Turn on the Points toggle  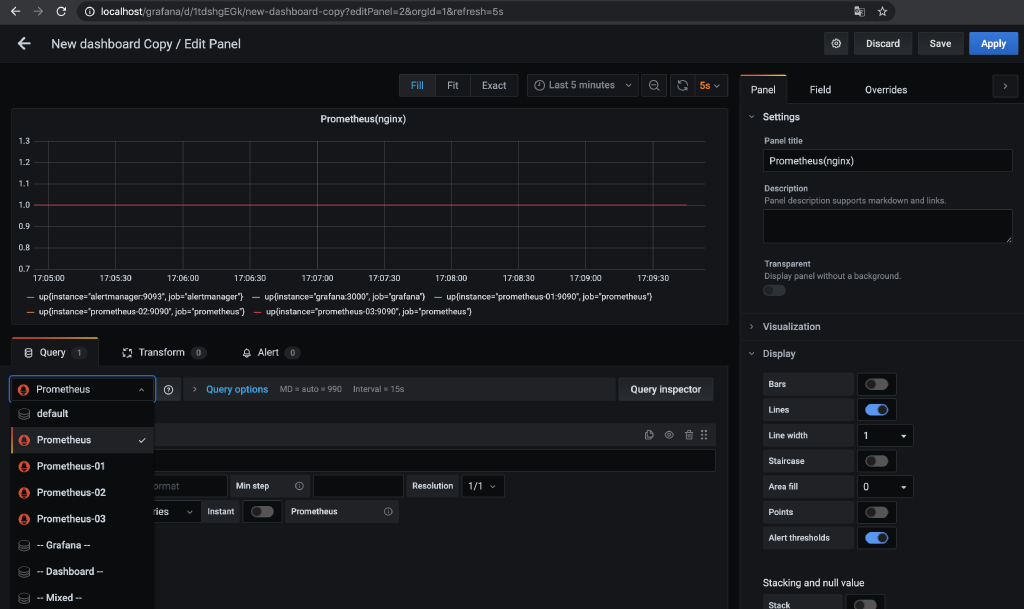point(876,511)
